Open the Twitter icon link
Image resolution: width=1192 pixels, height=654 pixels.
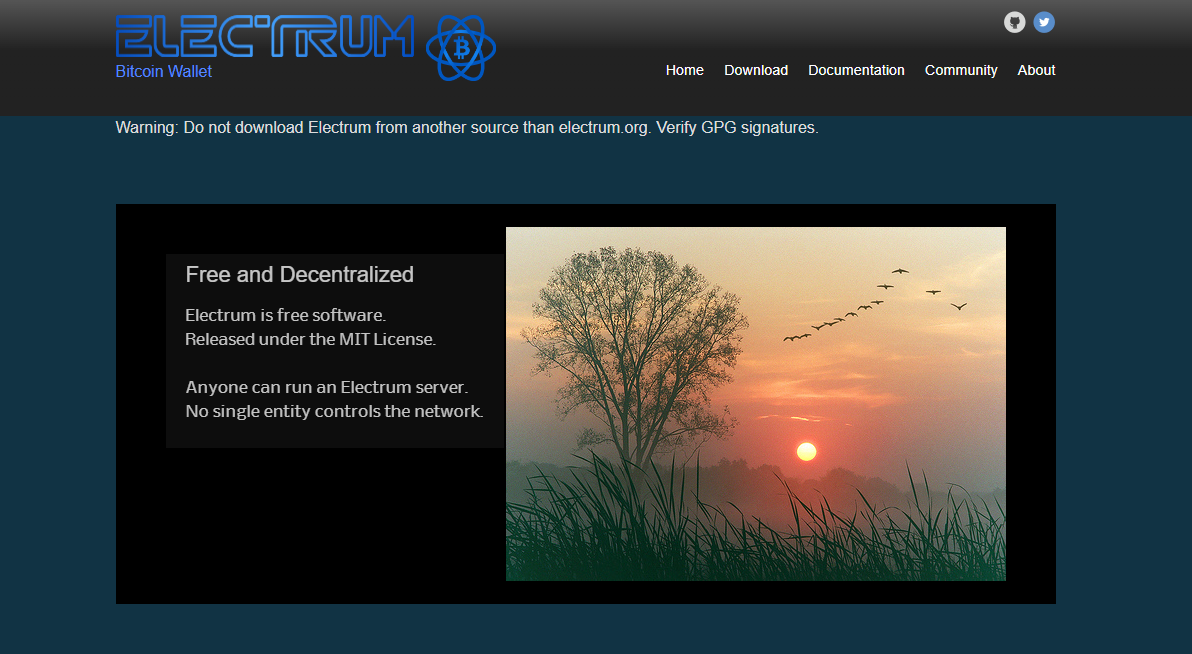[x=1044, y=22]
